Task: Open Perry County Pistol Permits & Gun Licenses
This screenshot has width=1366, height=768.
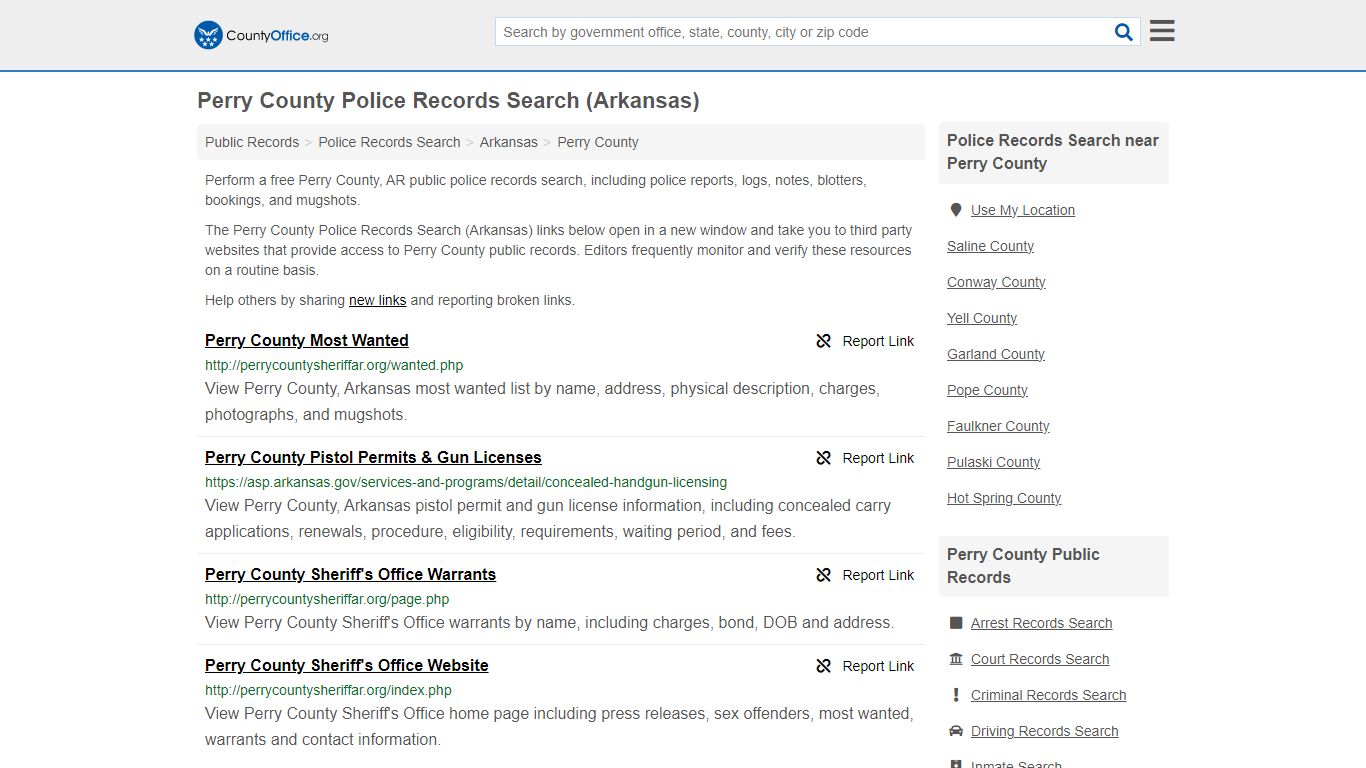Action: (373, 457)
